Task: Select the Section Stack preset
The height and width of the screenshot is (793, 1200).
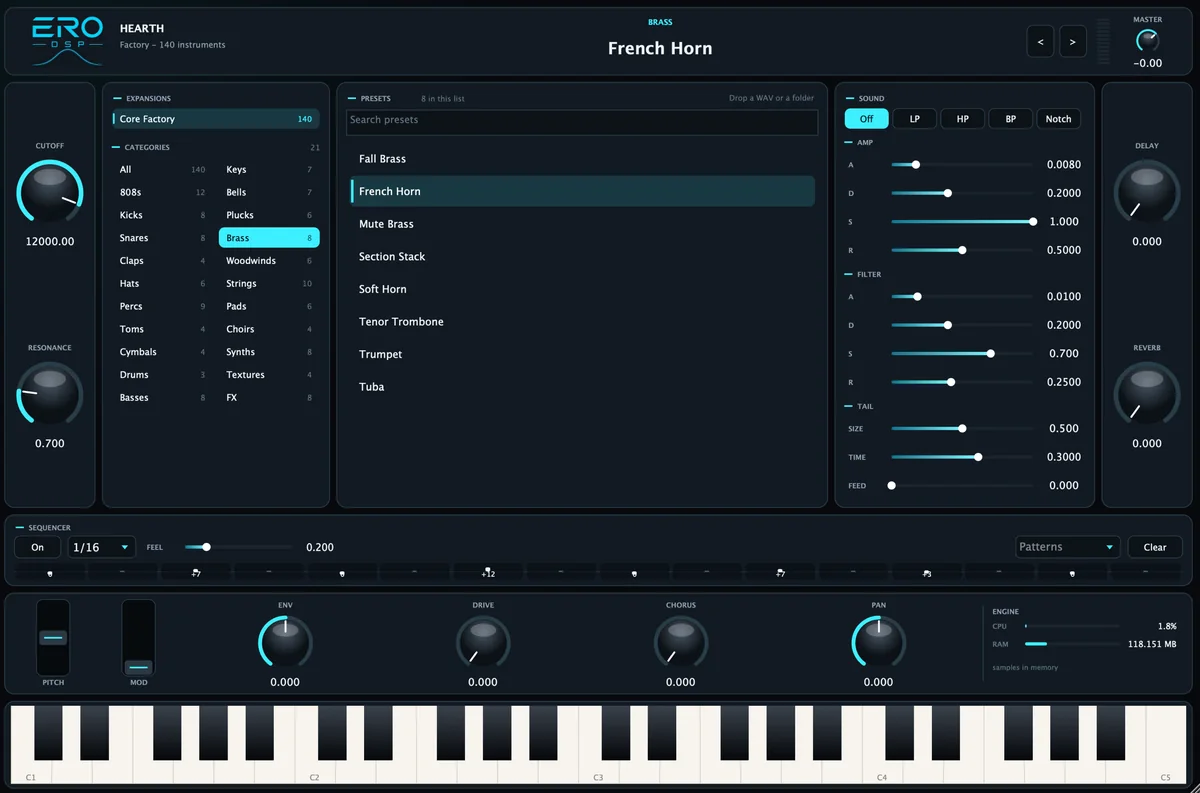Action: (x=583, y=257)
